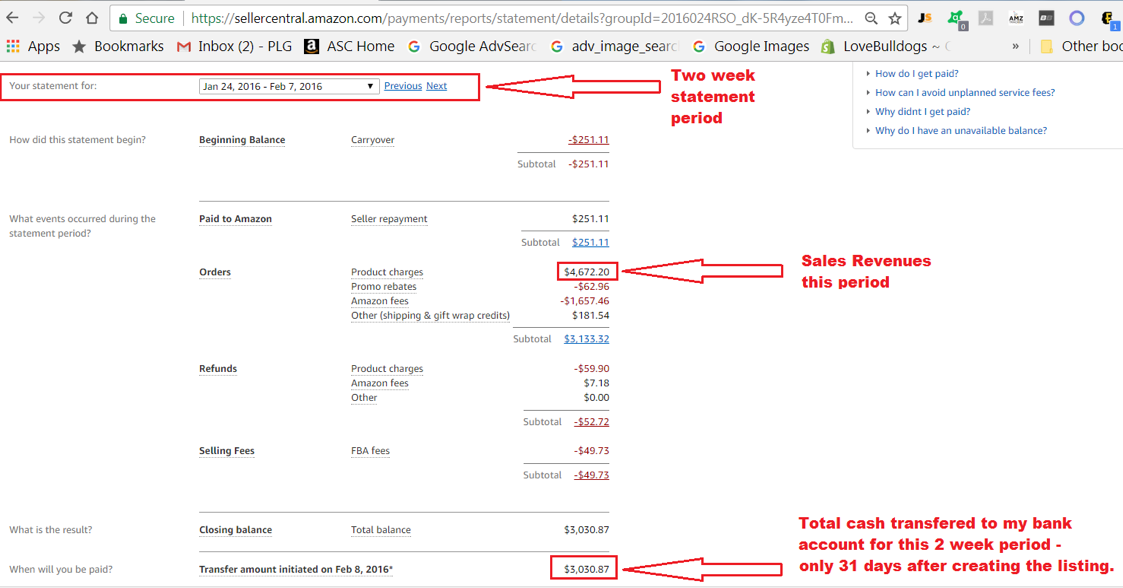Click the browser back arrow
This screenshot has height=588, width=1123.
(13, 18)
